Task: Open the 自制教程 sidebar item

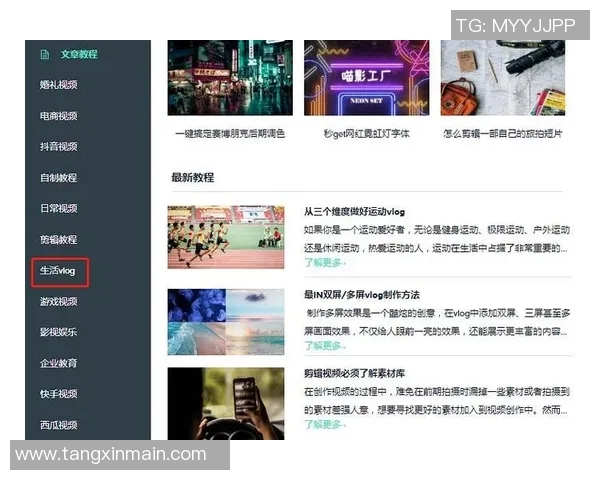Action: click(x=58, y=178)
